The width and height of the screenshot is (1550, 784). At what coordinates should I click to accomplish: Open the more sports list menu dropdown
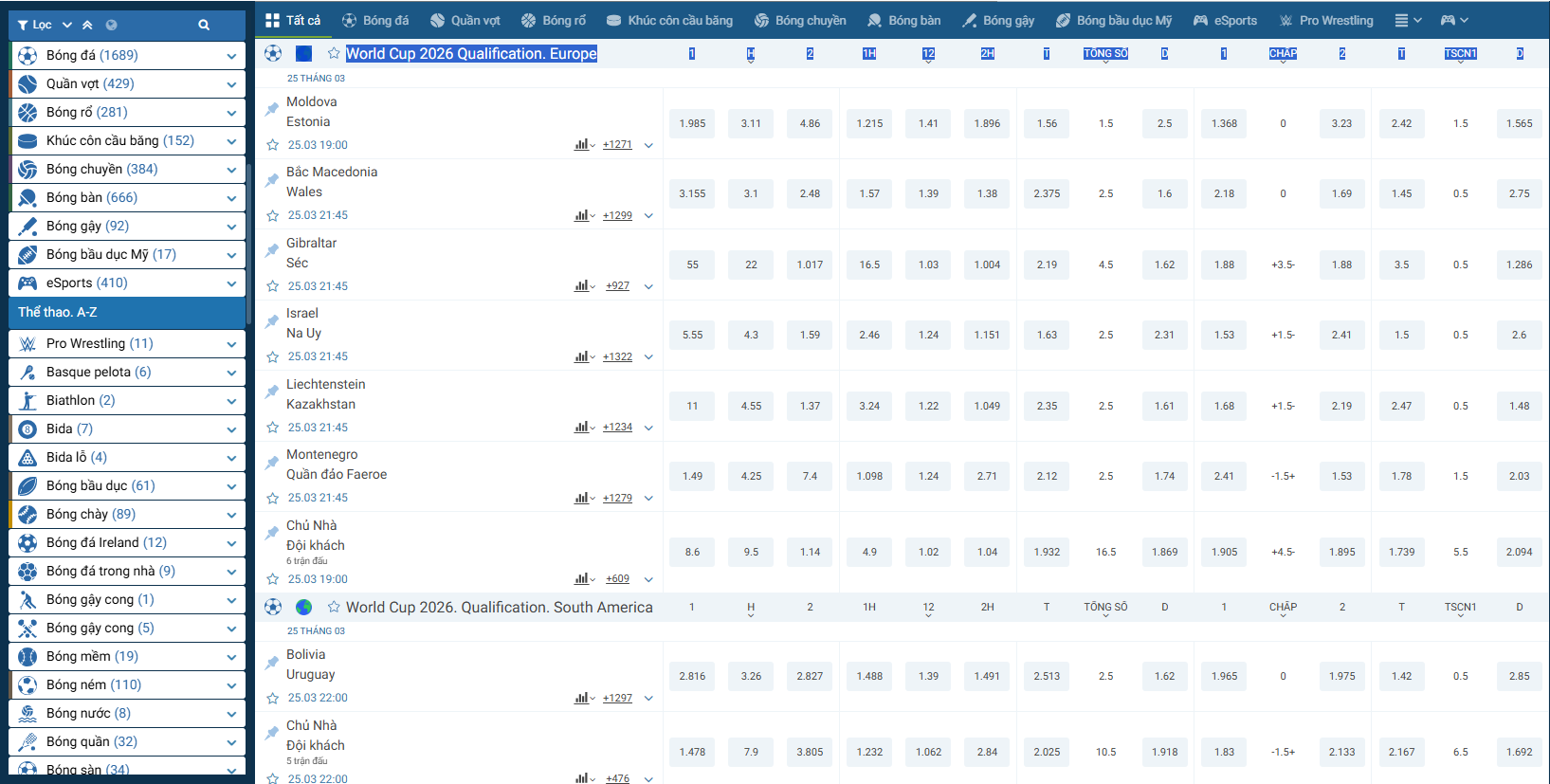[1408, 20]
